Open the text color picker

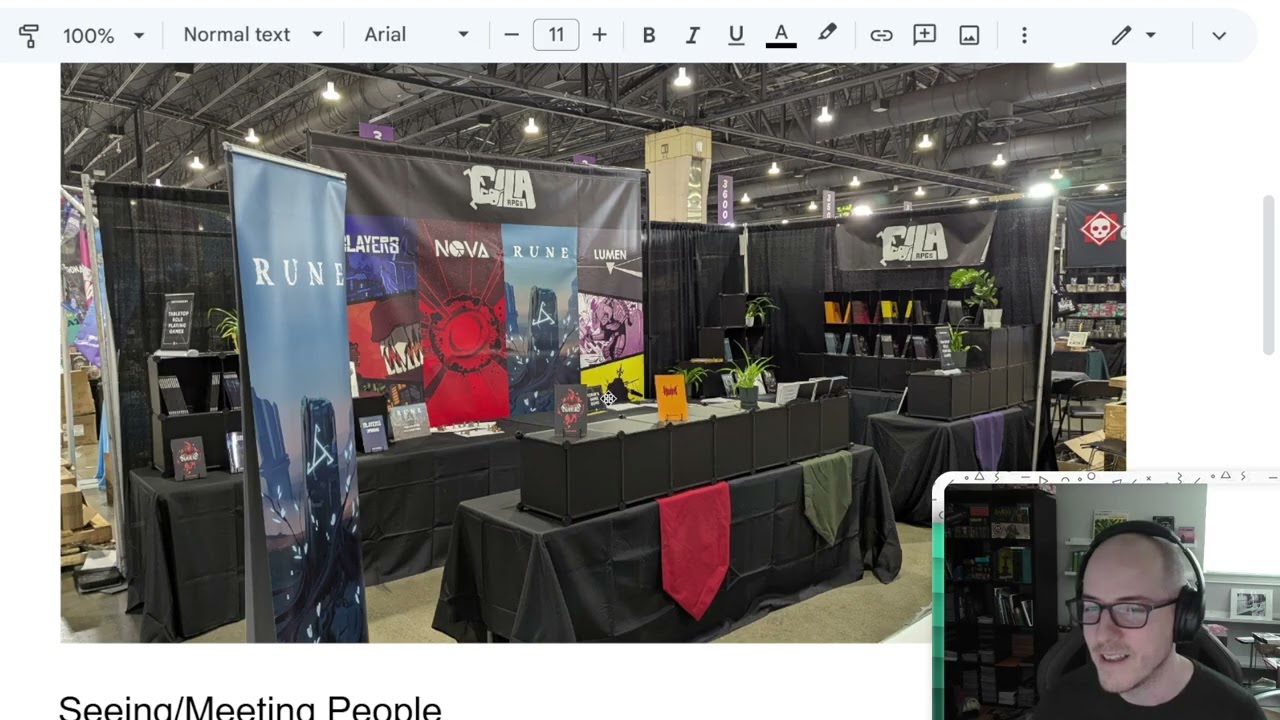click(x=781, y=35)
